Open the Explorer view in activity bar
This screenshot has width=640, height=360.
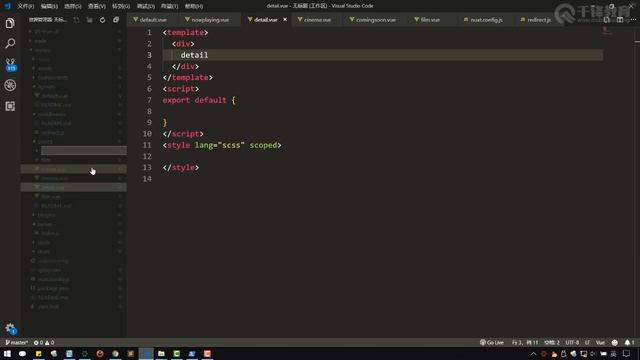tap(10, 23)
